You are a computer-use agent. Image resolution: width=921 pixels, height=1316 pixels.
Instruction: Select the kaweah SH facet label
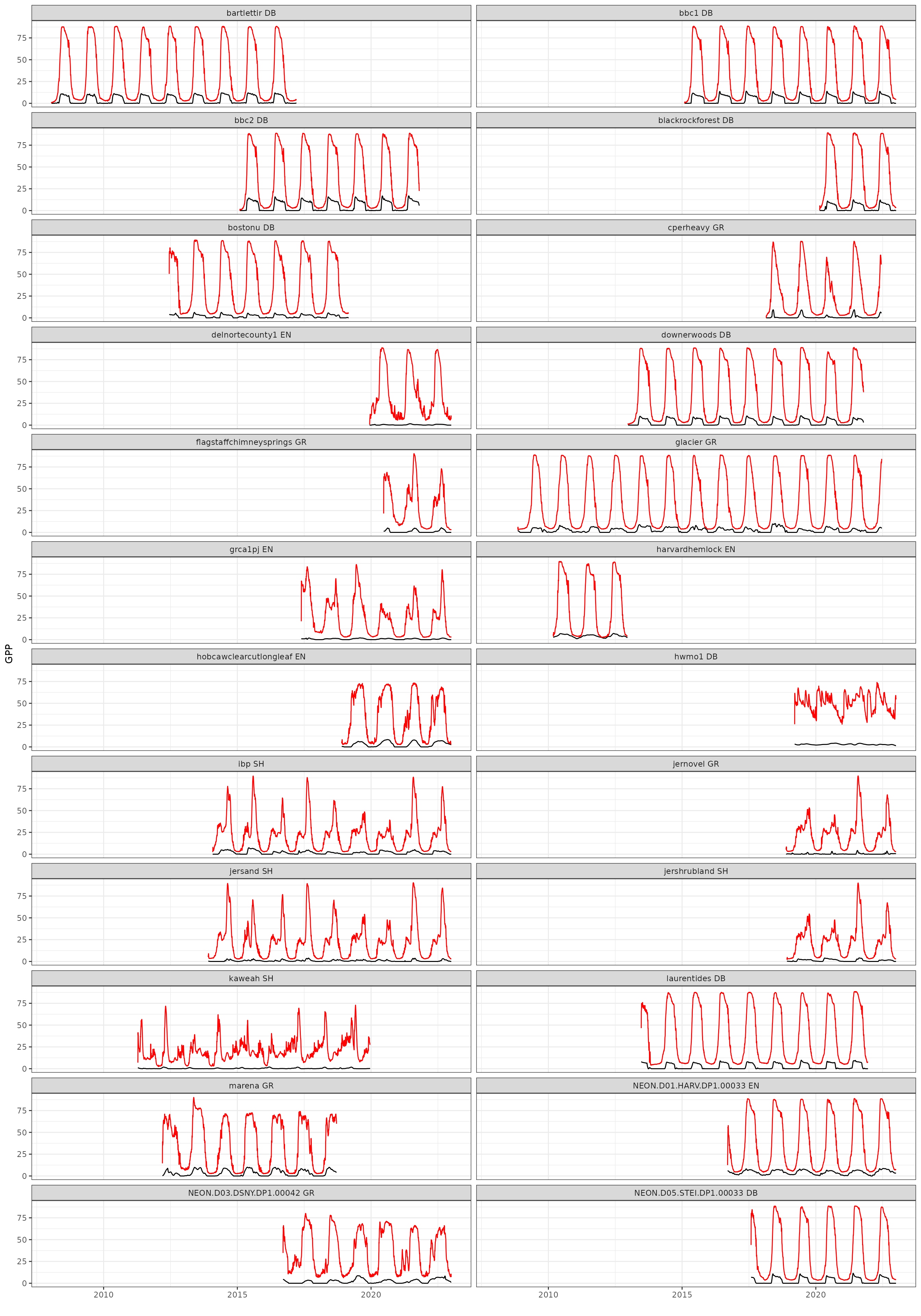[x=251, y=978]
